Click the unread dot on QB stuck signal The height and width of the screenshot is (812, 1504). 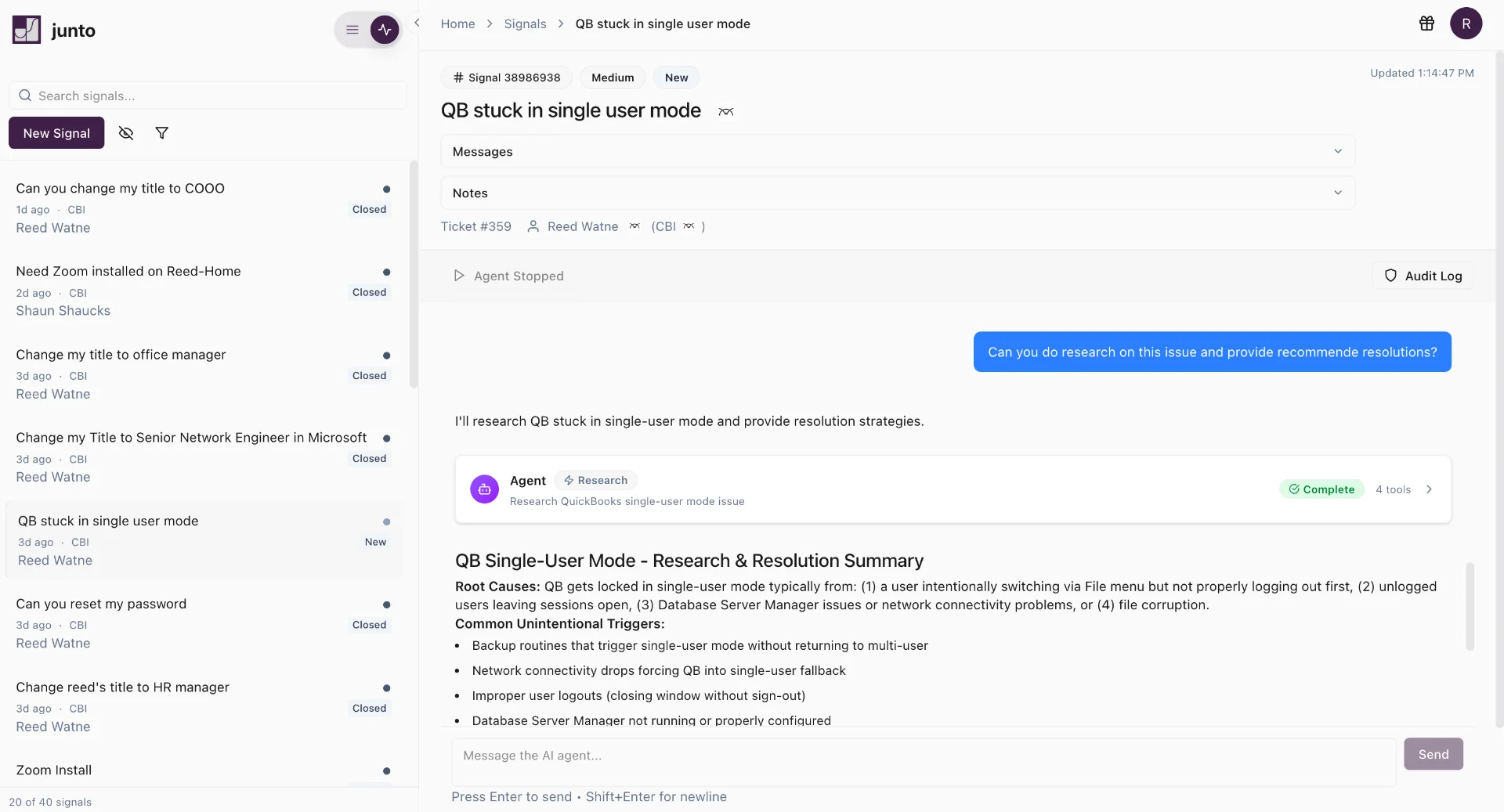coord(386,521)
